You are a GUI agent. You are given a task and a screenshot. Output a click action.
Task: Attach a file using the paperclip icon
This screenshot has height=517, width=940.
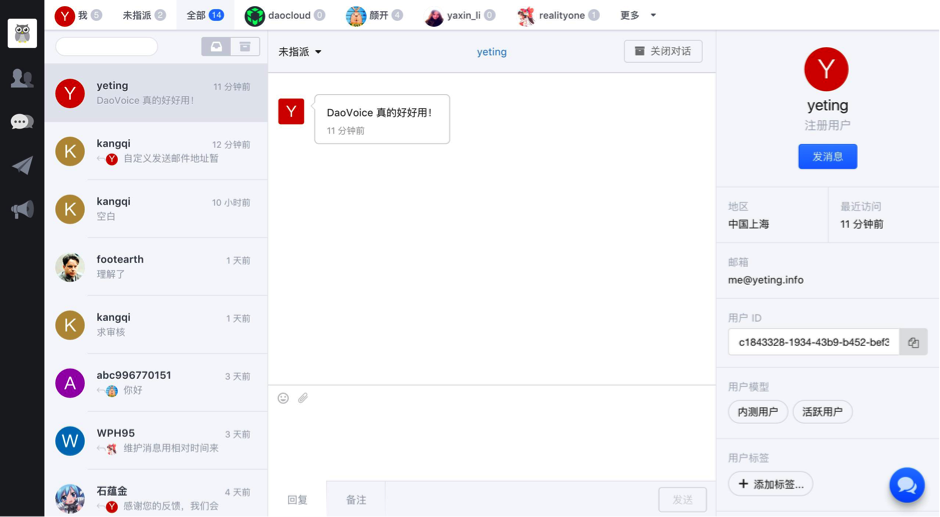[303, 398]
